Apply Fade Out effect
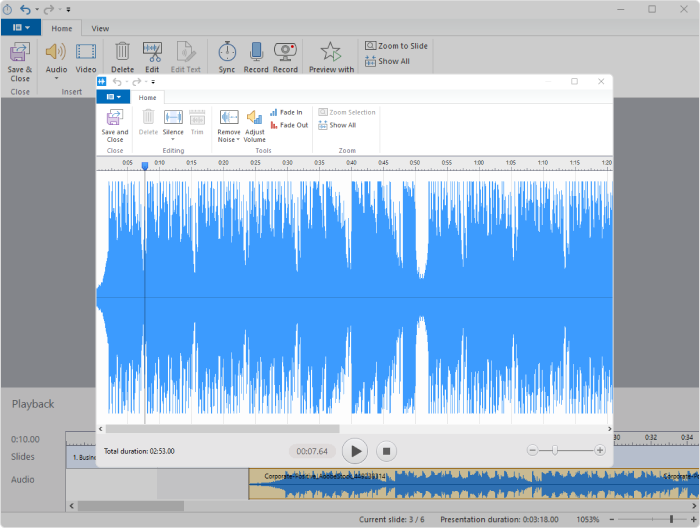The width and height of the screenshot is (700, 528). point(289,125)
